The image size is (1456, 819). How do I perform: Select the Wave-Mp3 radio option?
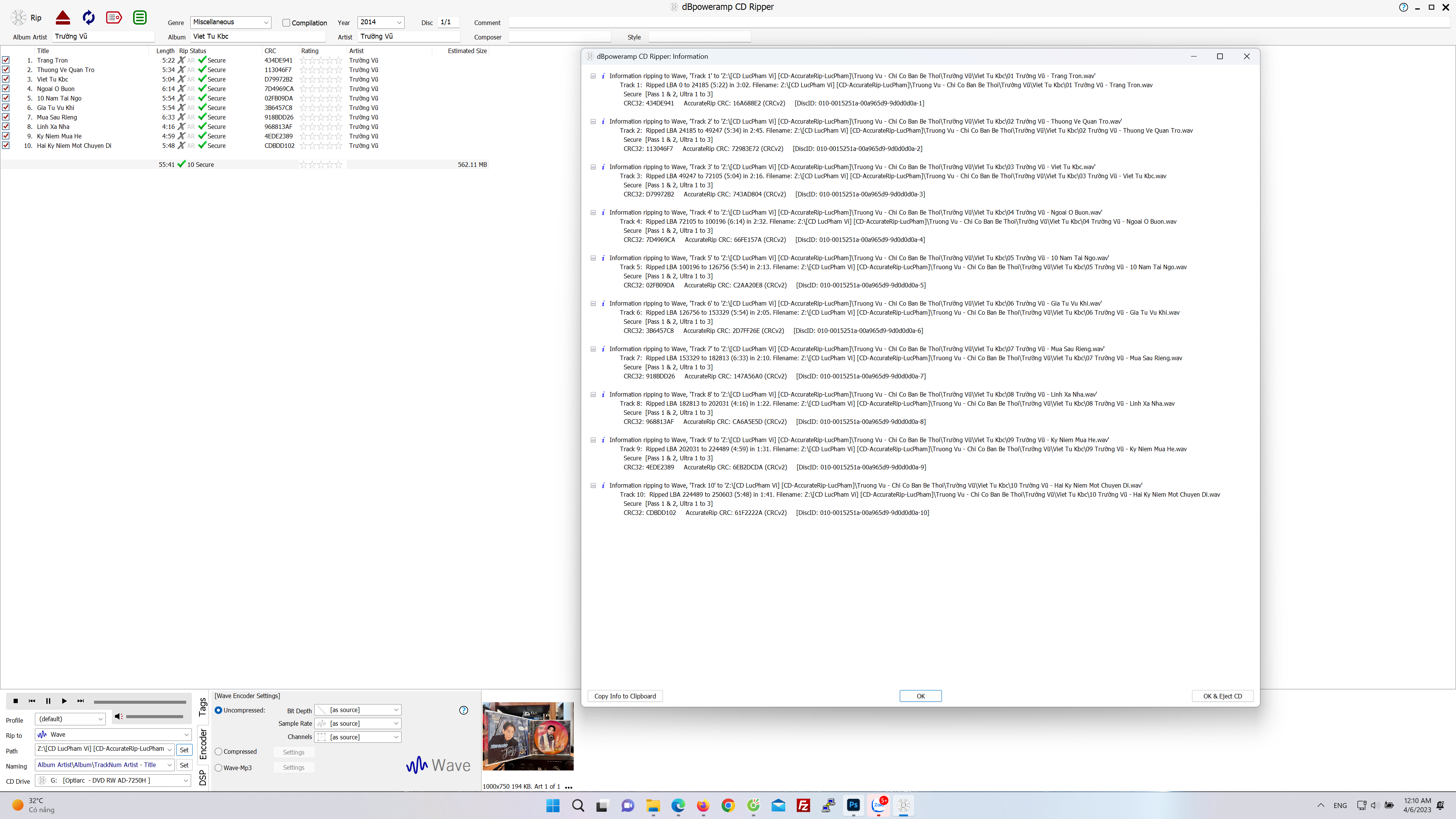pos(218,767)
